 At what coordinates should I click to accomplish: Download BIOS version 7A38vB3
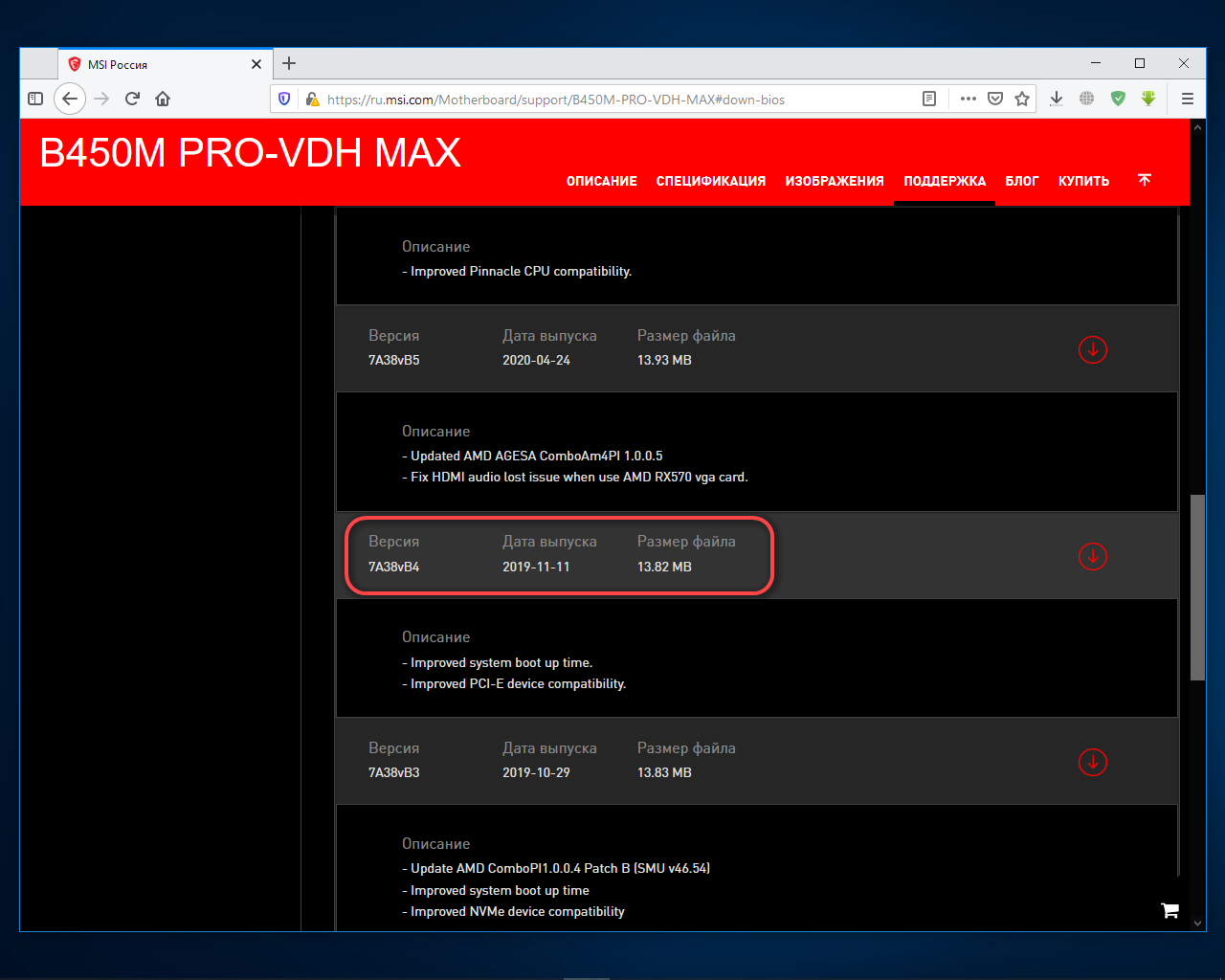click(x=1093, y=762)
